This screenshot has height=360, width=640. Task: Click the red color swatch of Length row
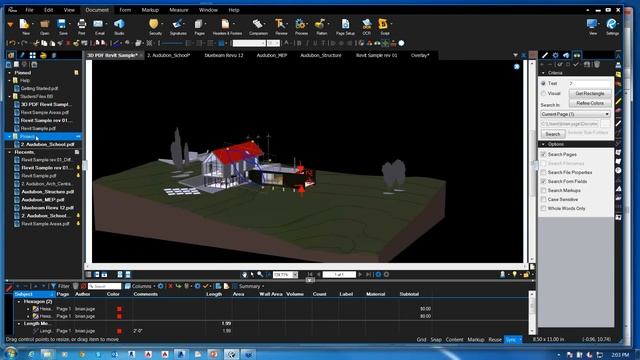[x=119, y=331]
